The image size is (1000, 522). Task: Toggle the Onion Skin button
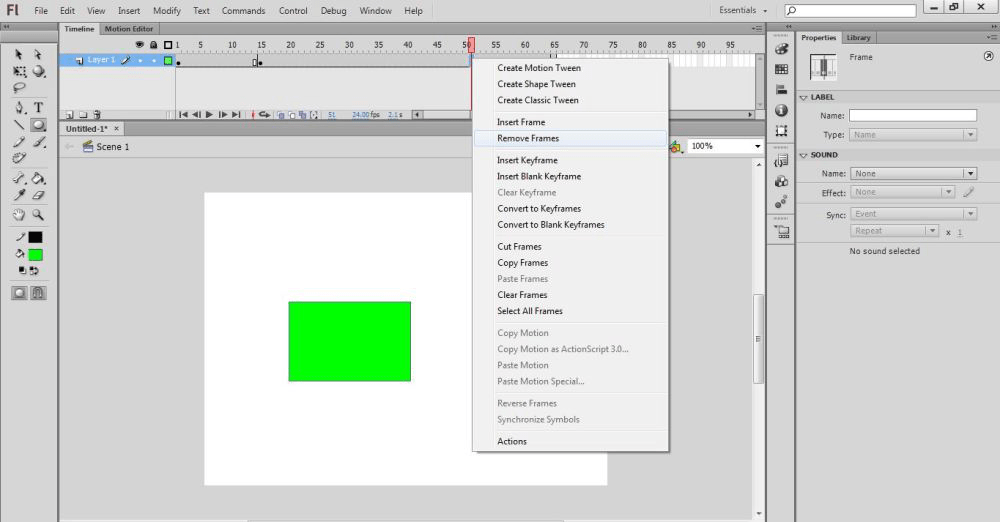[x=281, y=115]
